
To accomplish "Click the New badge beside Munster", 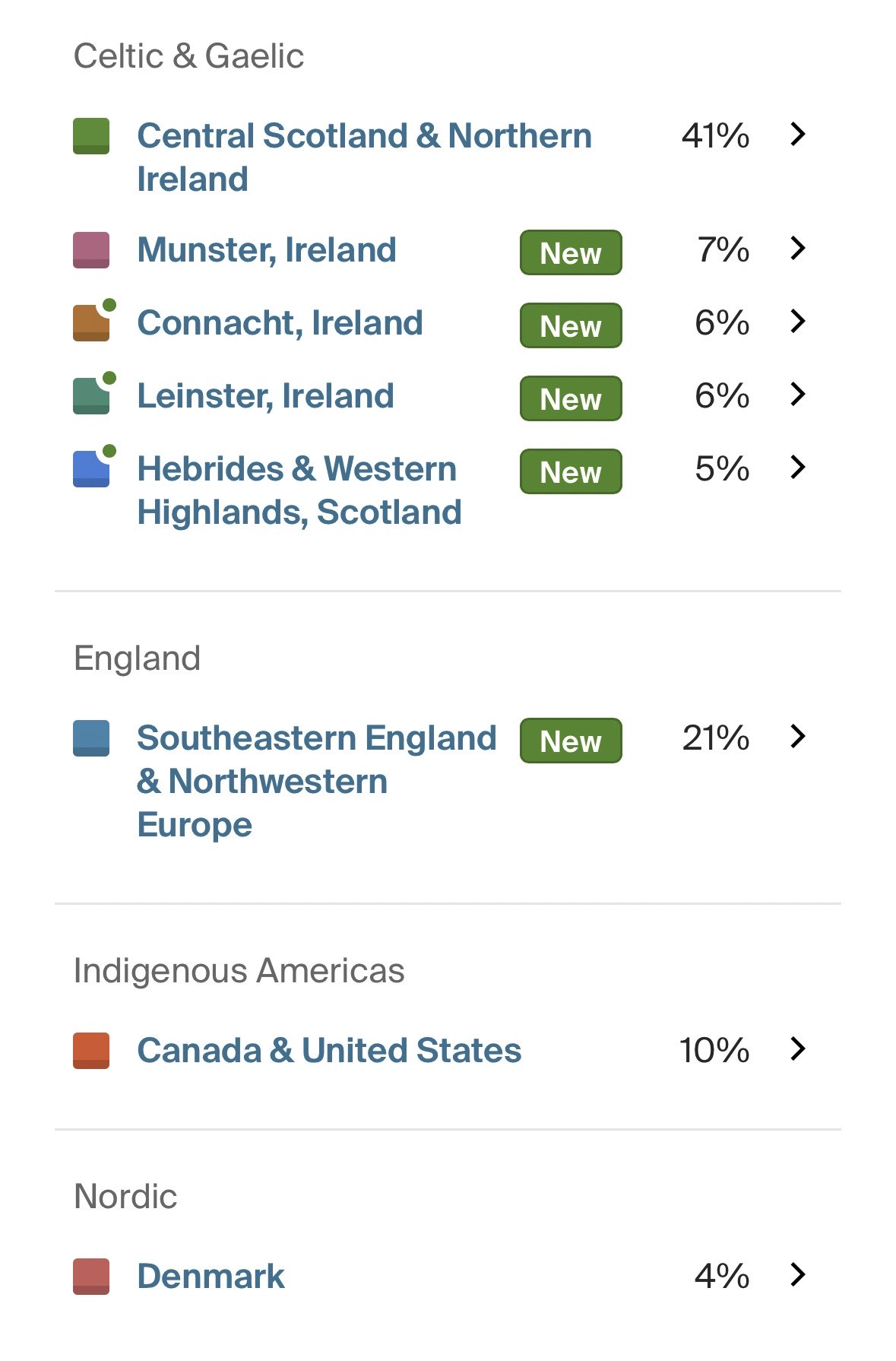I will [571, 252].
